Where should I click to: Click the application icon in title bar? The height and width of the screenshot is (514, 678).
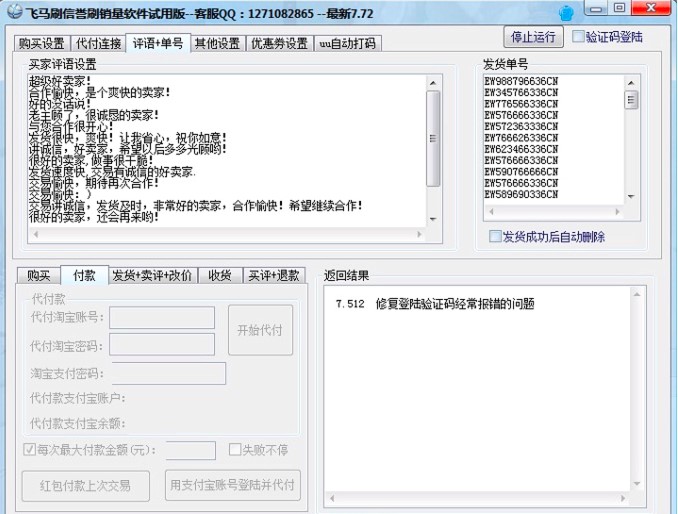(x=14, y=11)
